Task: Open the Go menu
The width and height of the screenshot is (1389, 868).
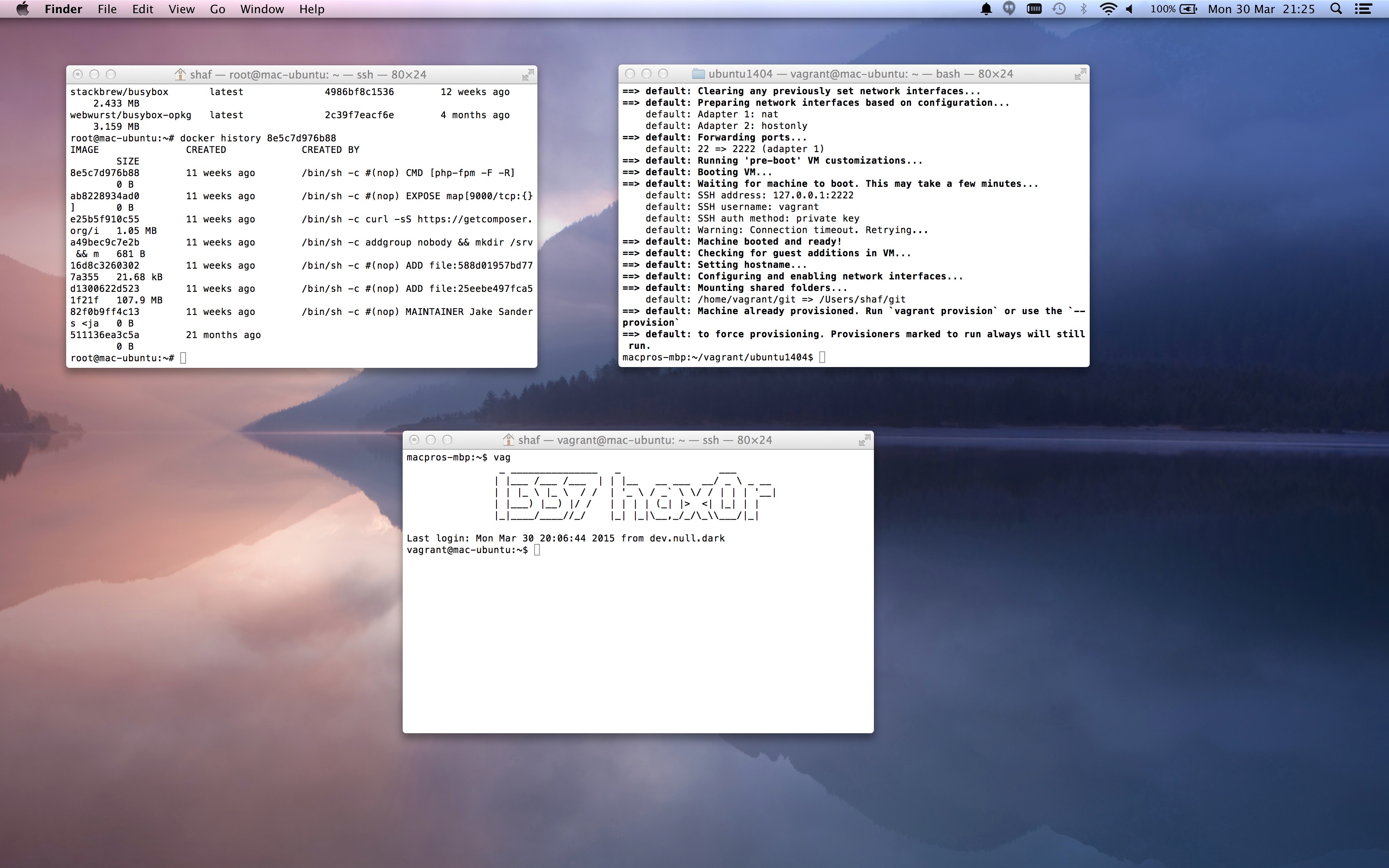Action: [217, 9]
